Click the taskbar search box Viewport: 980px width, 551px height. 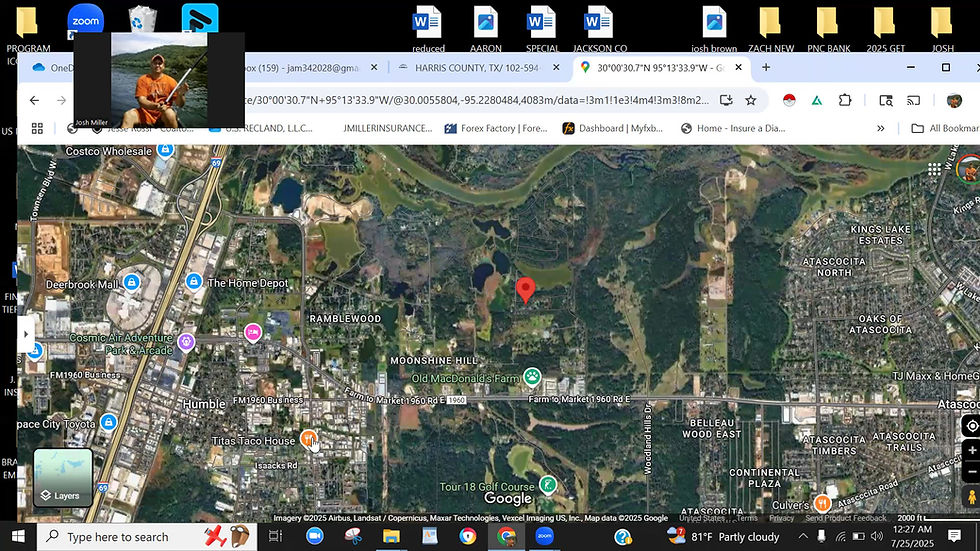[147, 536]
